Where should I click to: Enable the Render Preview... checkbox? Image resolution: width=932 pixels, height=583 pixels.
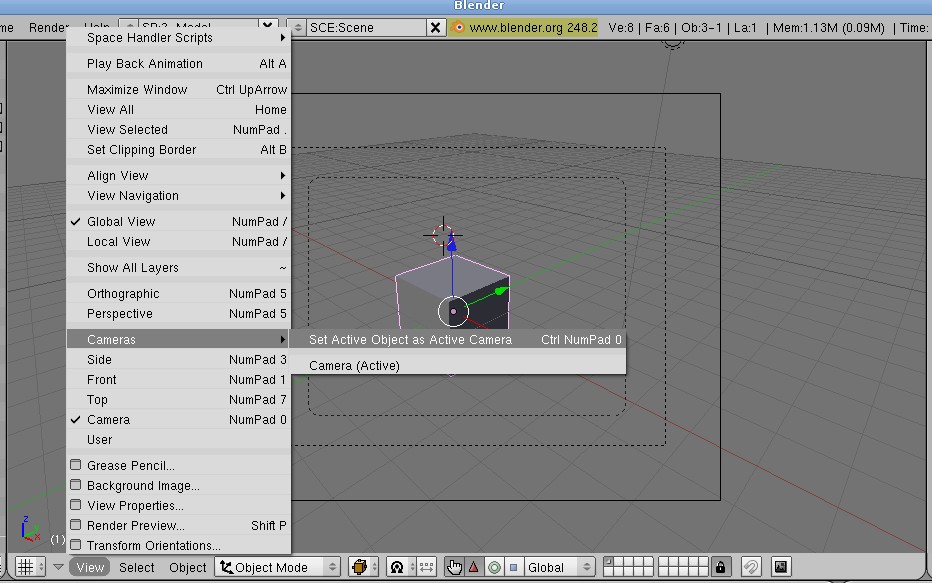(x=75, y=525)
